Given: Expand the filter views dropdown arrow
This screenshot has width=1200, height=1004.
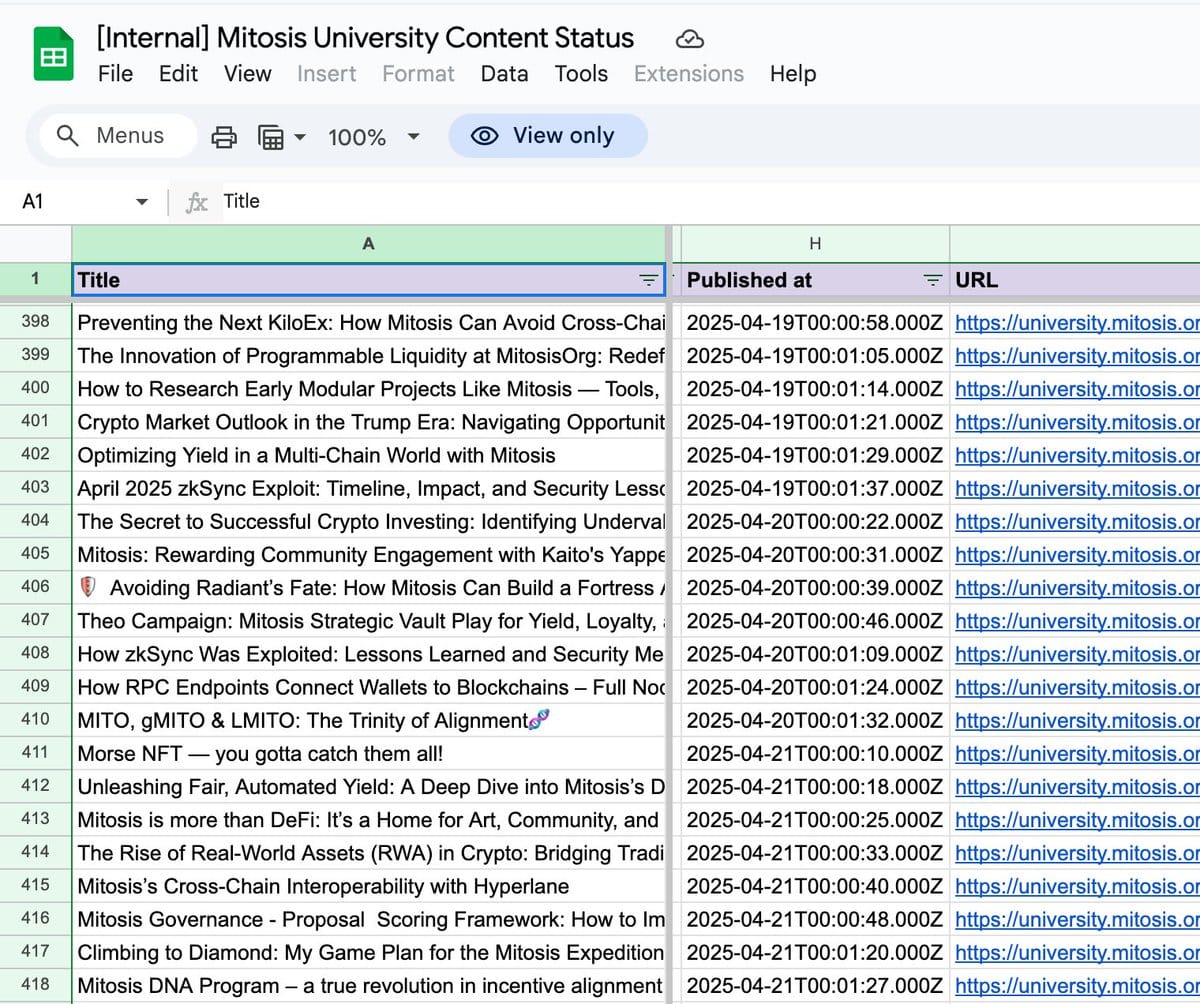Looking at the screenshot, I should pyautogui.click(x=299, y=137).
